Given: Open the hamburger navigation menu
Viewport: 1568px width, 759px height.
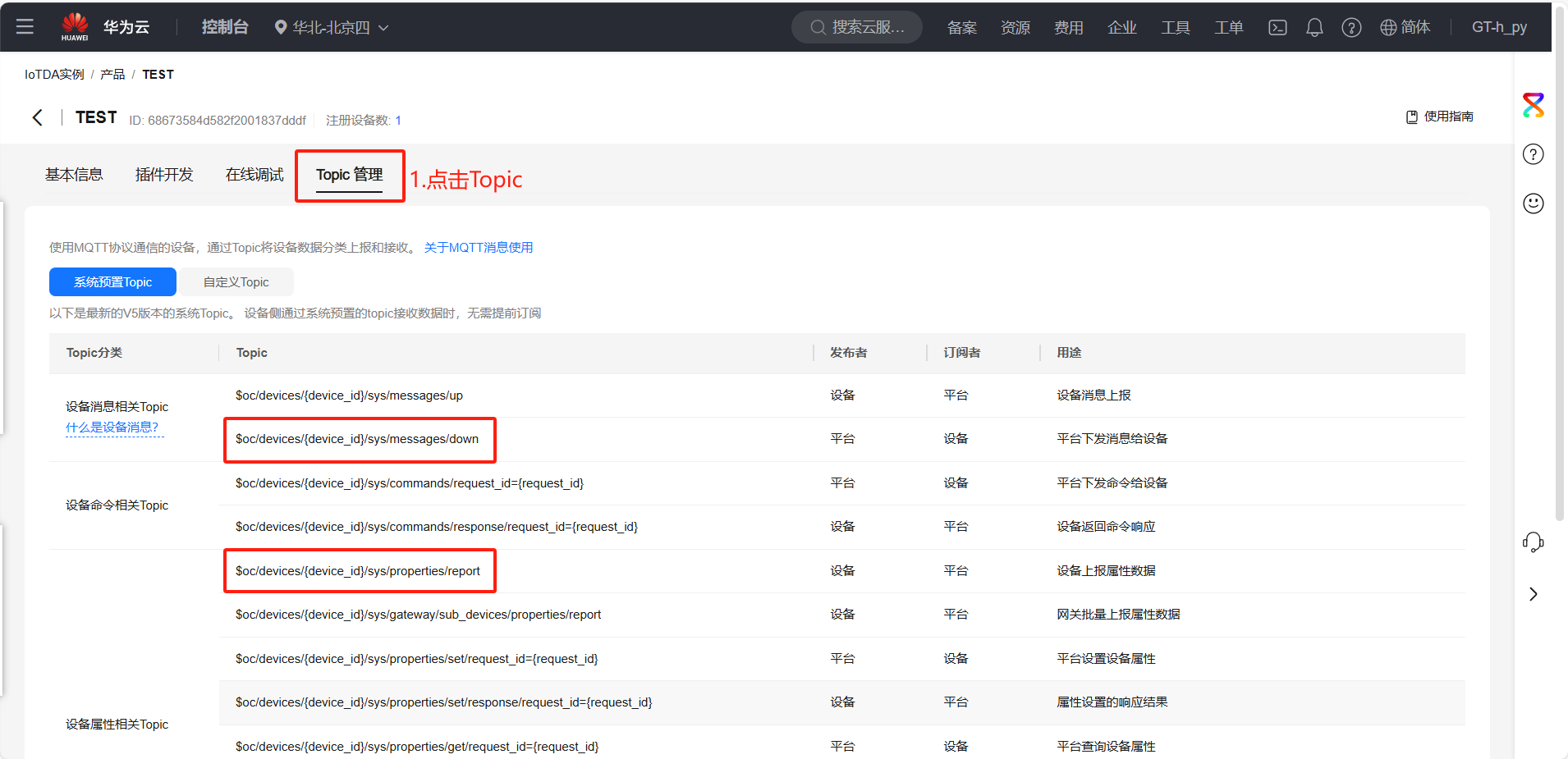Looking at the screenshot, I should (x=25, y=26).
